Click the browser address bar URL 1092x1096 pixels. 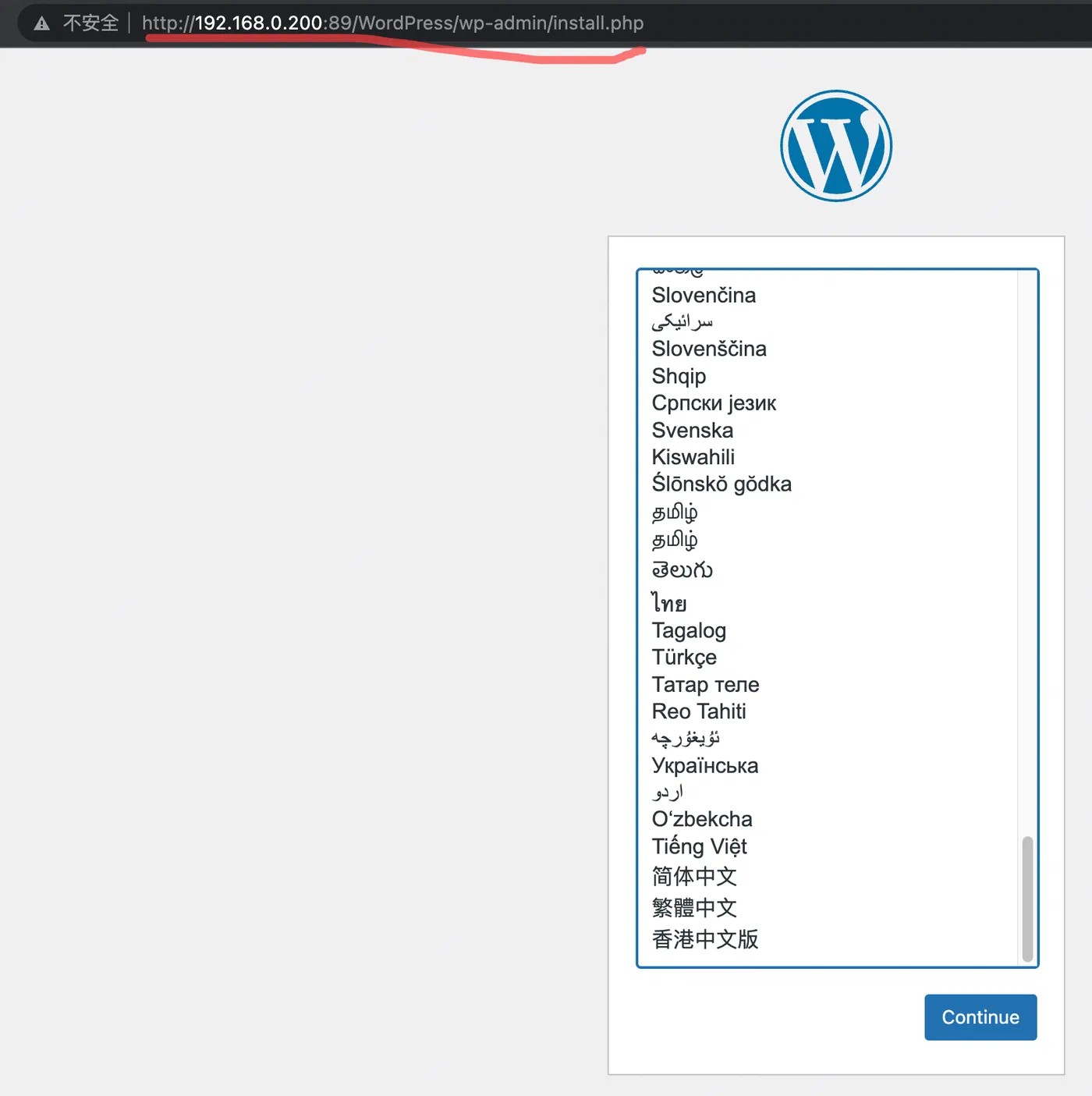392,23
